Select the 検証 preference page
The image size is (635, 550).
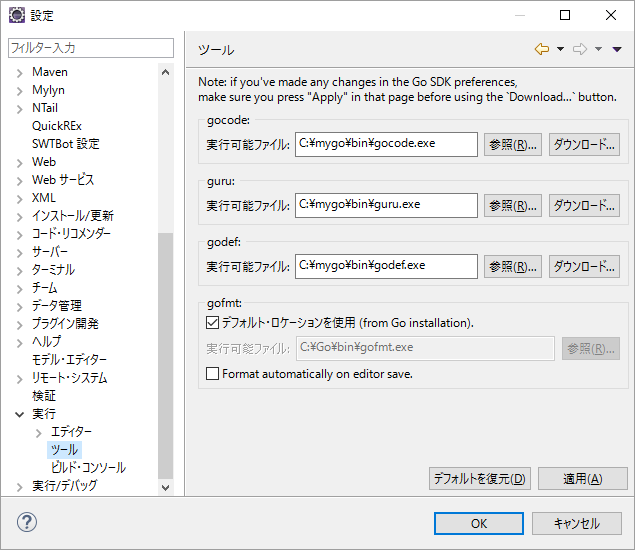(44, 396)
